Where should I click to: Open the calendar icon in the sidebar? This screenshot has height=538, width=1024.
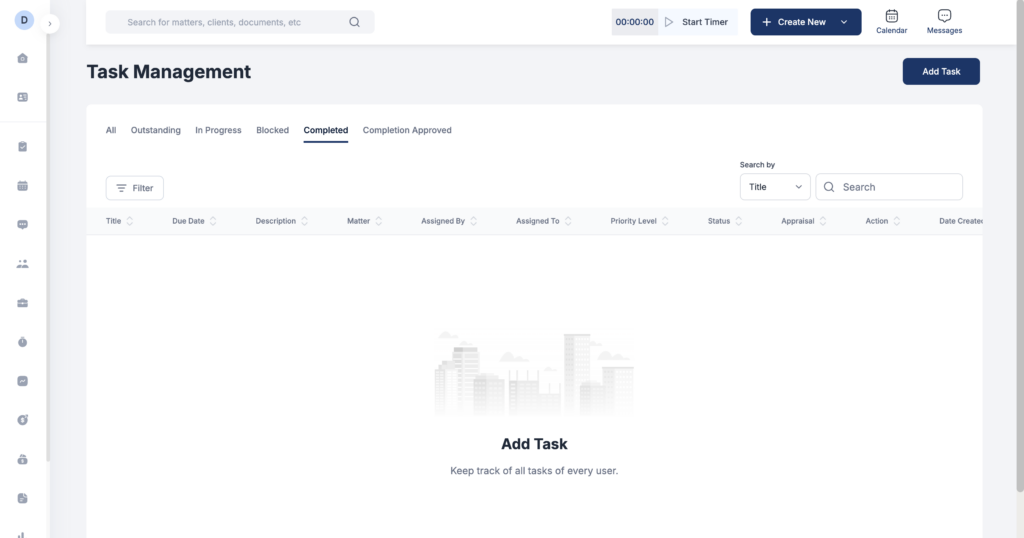(23, 186)
